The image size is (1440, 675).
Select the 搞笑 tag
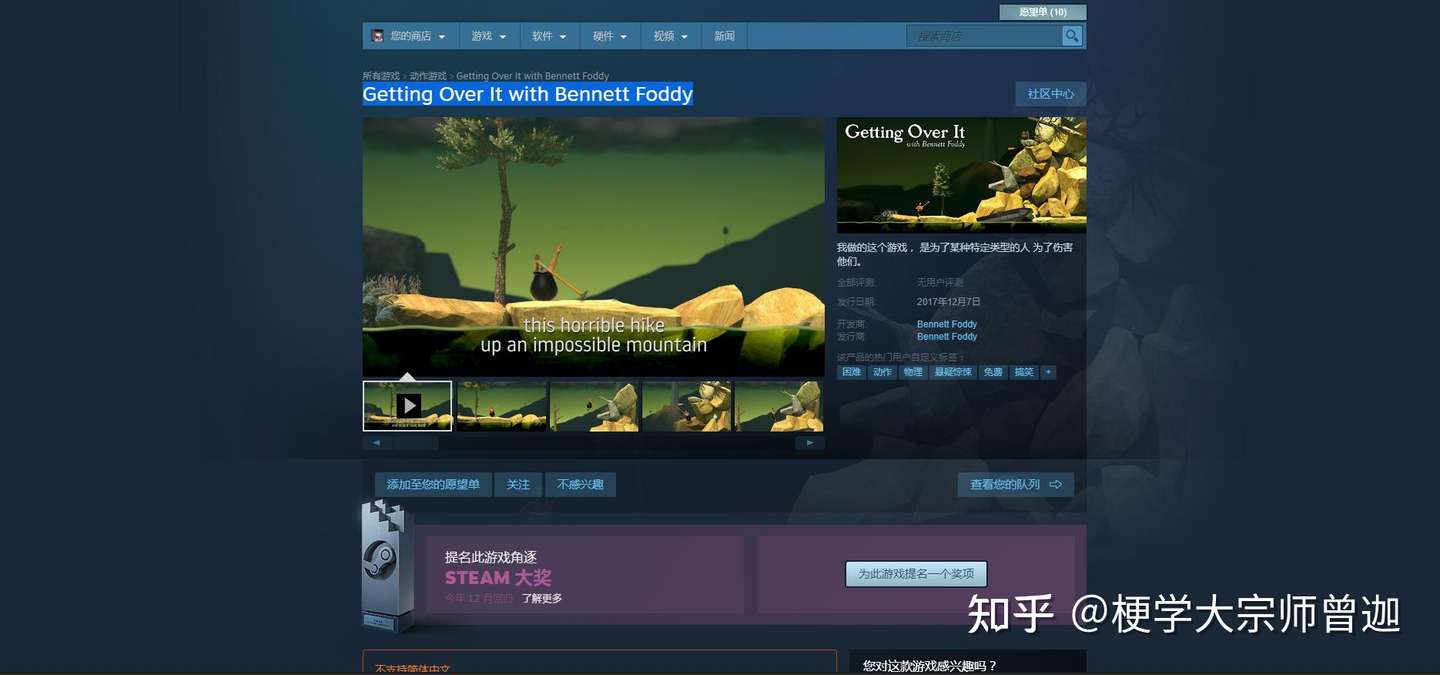point(1024,372)
